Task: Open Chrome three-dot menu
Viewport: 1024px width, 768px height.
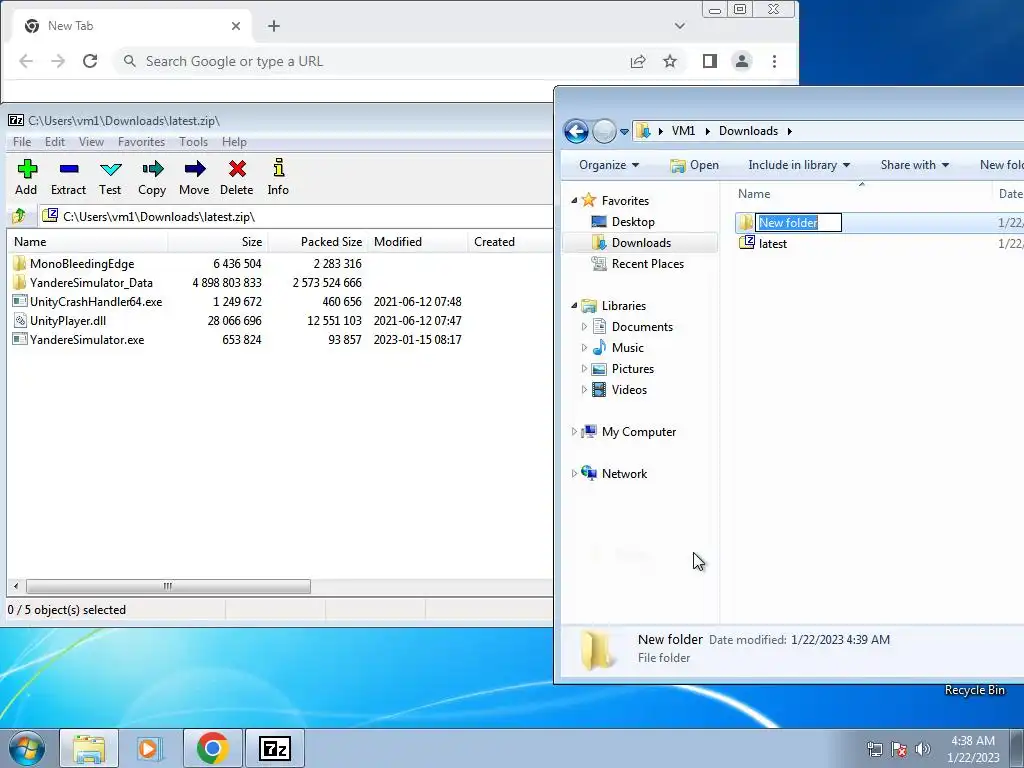Action: 775,61
